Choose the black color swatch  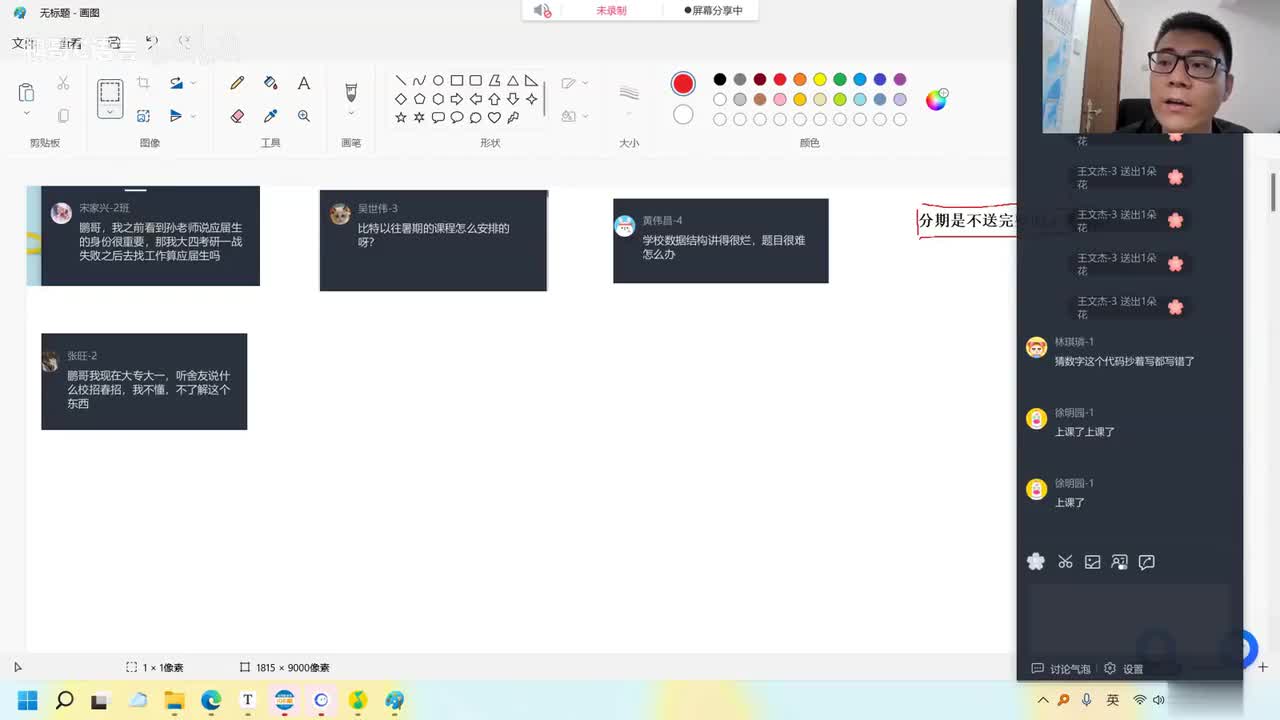pos(720,79)
